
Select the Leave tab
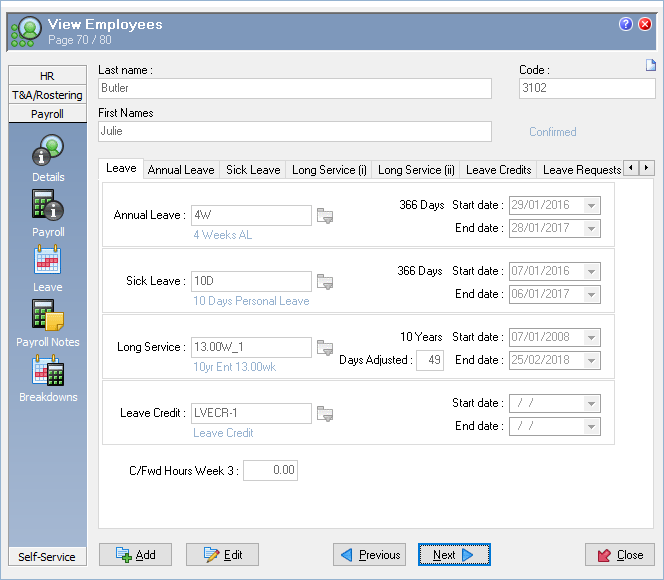pyautogui.click(x=121, y=168)
